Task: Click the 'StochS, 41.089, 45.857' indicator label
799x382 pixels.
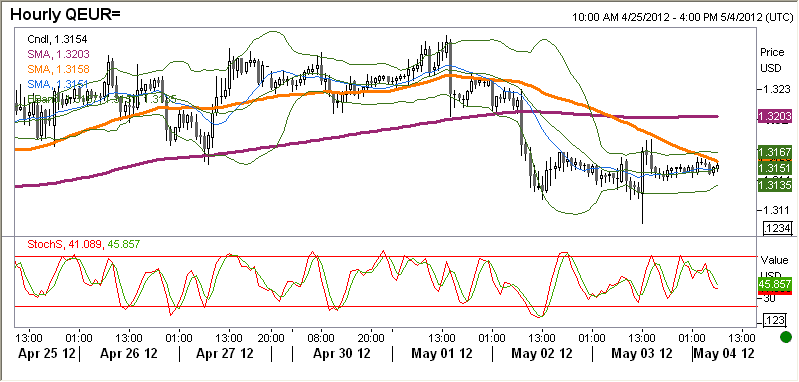Action: pyautogui.click(x=83, y=245)
